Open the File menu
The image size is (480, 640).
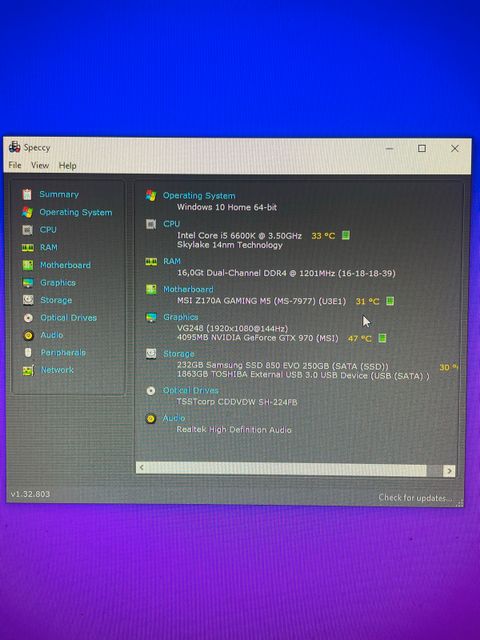pos(15,165)
